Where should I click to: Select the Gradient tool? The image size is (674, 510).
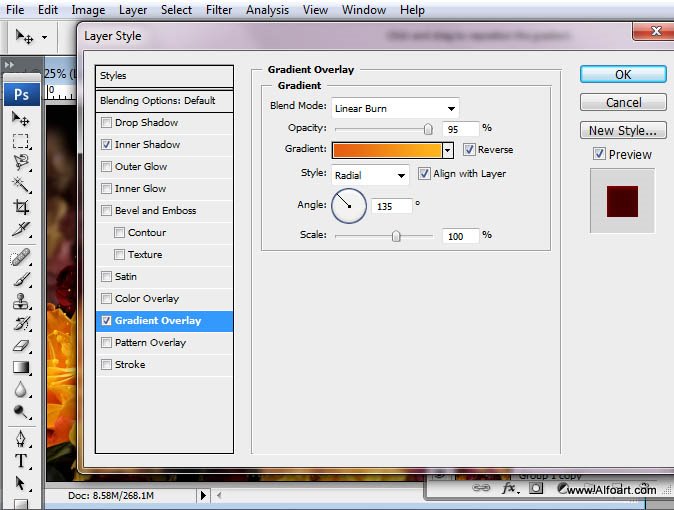[20, 367]
